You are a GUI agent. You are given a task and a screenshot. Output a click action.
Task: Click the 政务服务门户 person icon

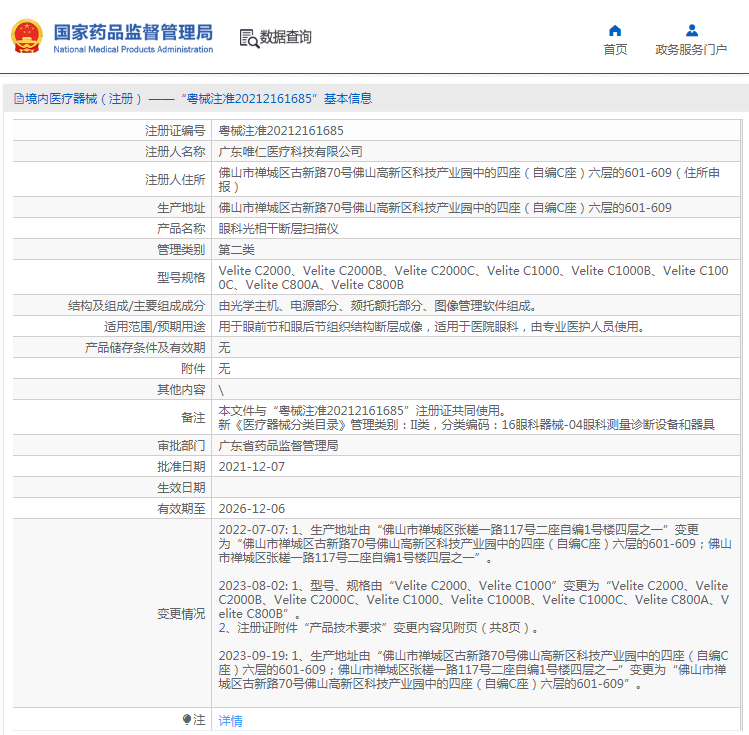(x=691, y=31)
